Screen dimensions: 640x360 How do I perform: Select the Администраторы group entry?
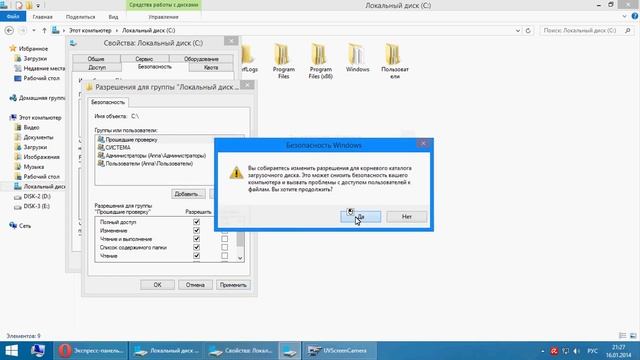156,156
